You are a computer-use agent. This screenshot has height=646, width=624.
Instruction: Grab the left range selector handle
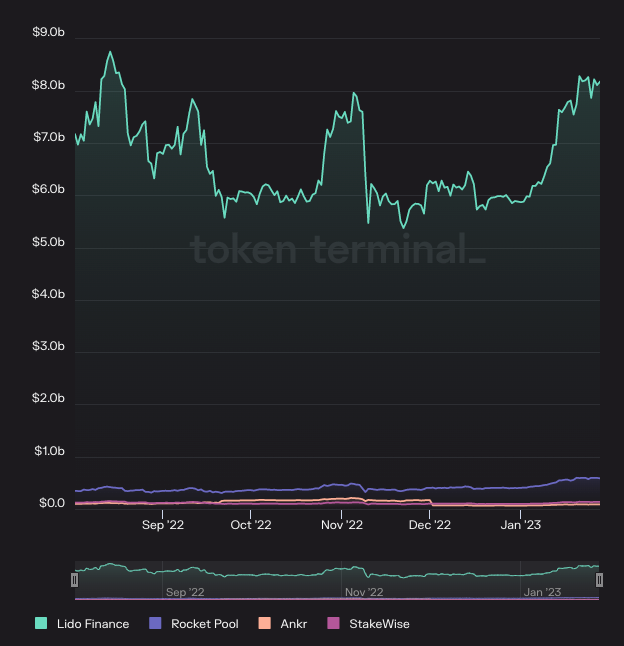point(75,580)
